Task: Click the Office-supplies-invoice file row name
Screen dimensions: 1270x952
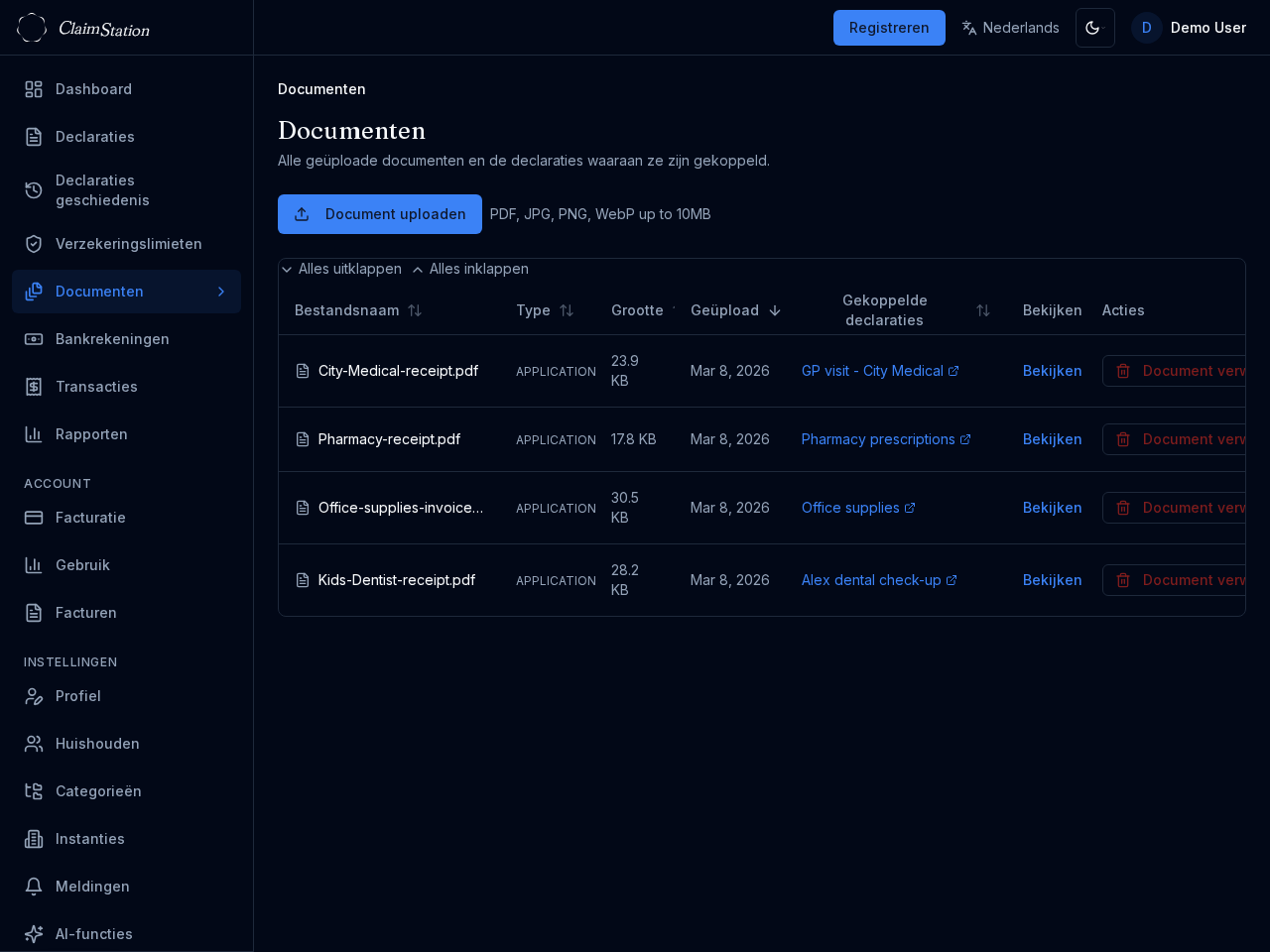Action: click(400, 508)
